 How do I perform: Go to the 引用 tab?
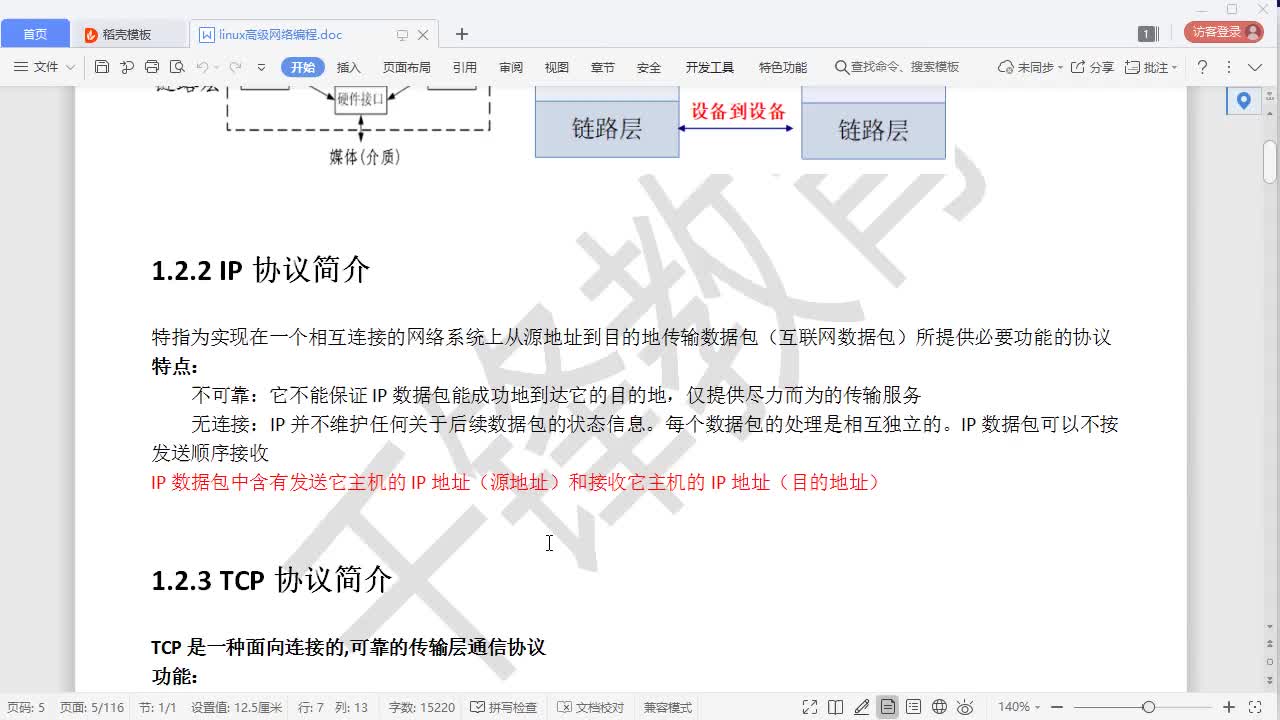click(464, 67)
